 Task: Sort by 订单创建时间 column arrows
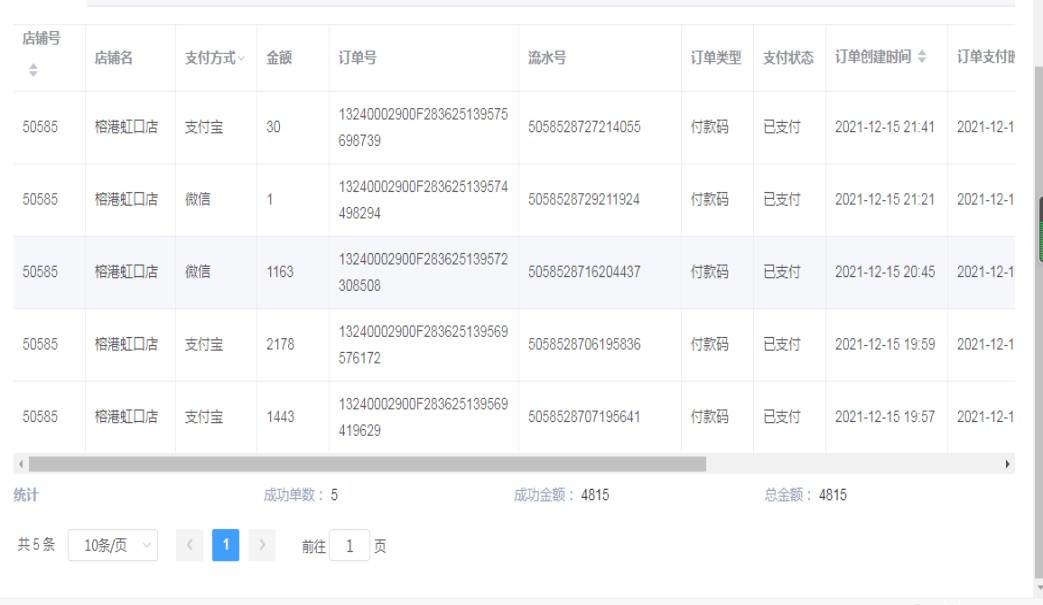tap(922, 58)
